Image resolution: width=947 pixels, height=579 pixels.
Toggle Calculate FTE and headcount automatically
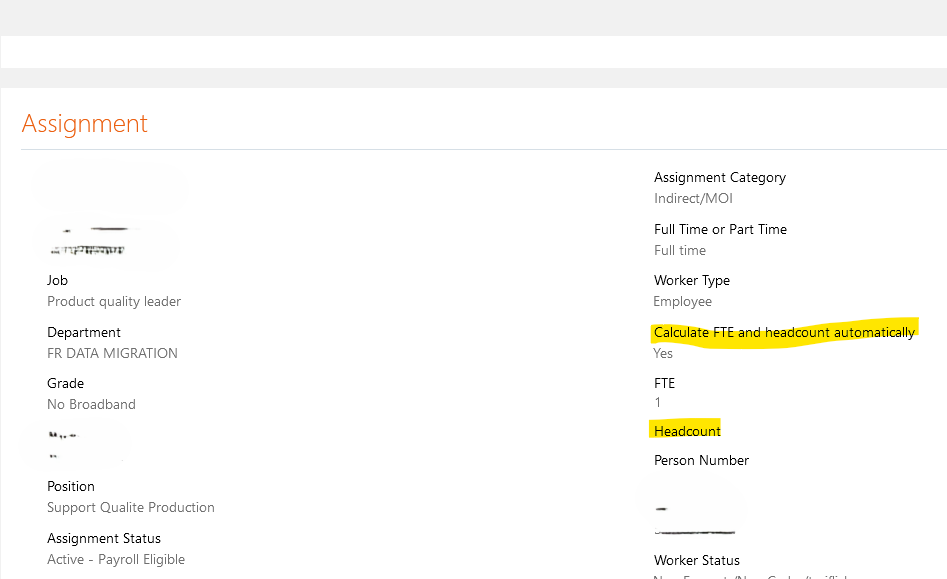point(784,332)
